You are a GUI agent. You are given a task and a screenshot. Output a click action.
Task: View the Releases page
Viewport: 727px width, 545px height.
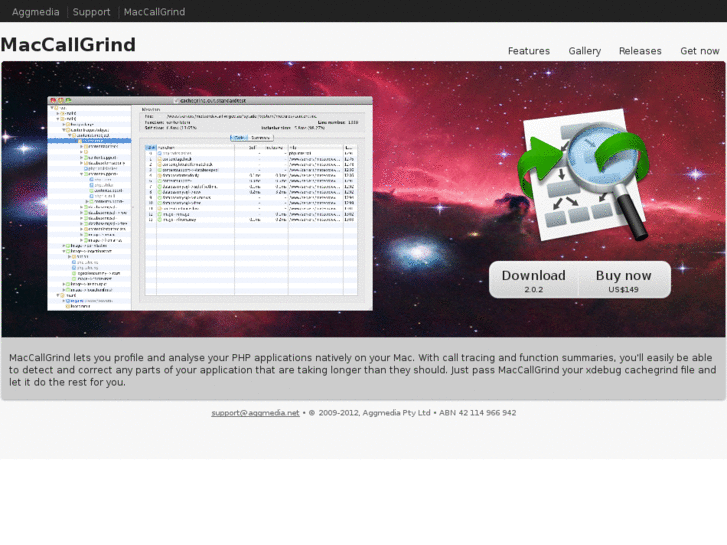[x=640, y=51]
